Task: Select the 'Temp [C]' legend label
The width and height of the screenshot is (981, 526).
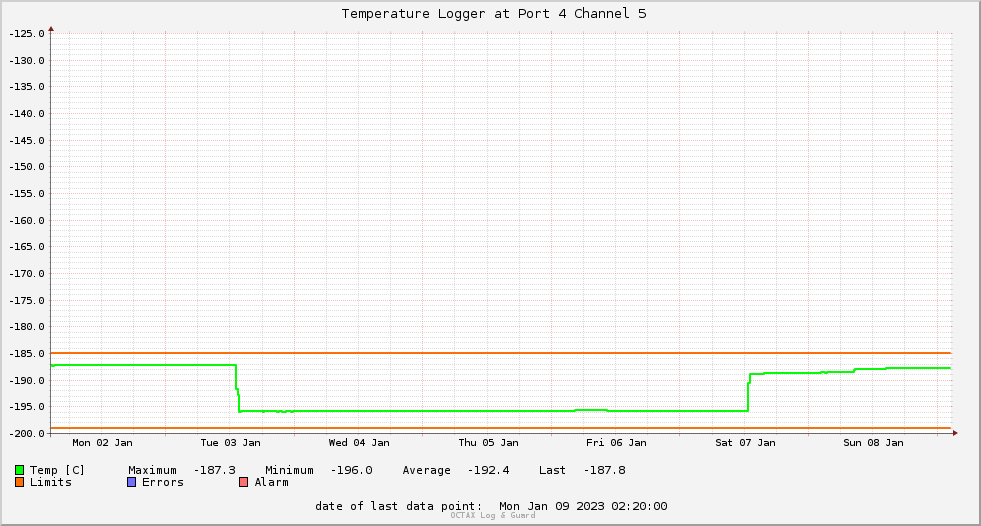Action: [57, 470]
